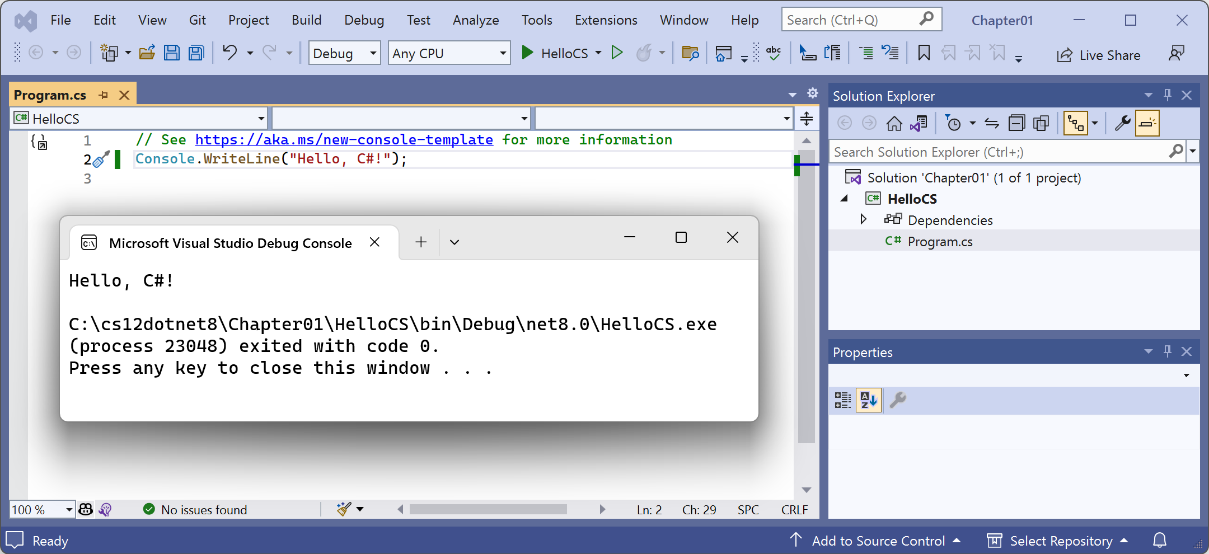Toggle Categorized view in the Properties panel

843,400
